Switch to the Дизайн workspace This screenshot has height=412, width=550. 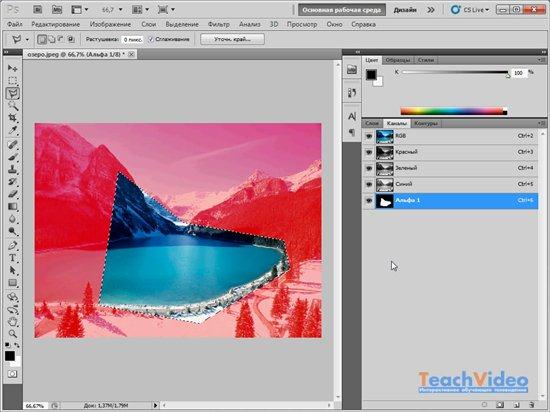coord(405,10)
